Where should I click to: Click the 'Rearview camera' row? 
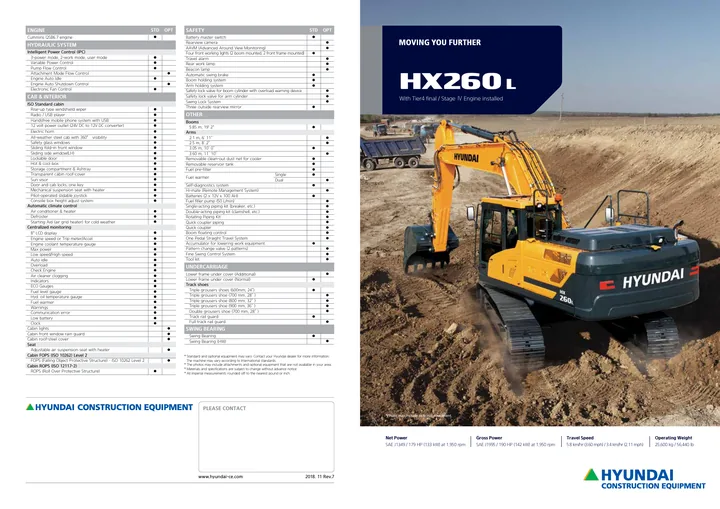click(259, 42)
